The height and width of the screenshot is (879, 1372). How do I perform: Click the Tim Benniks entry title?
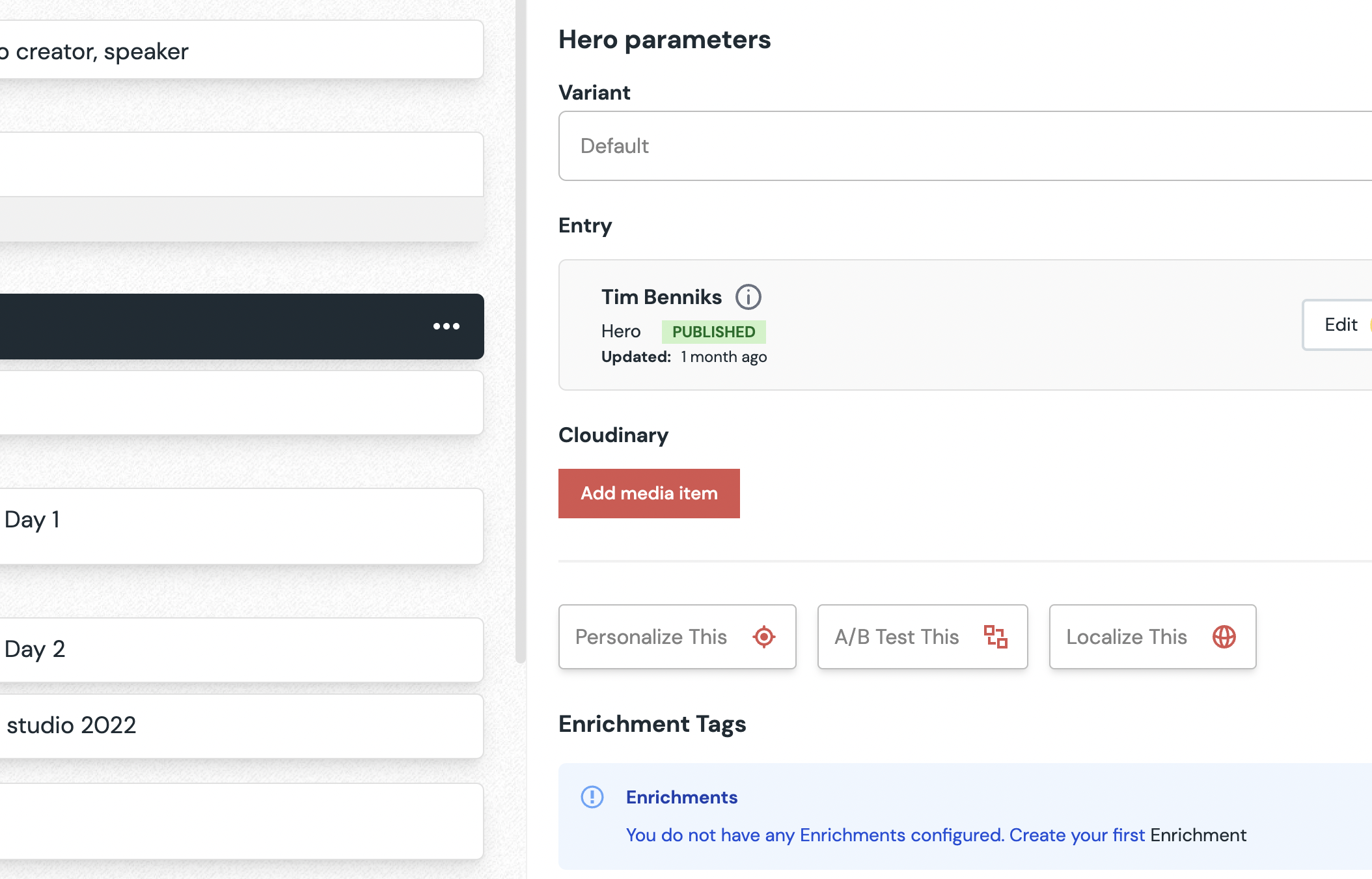pyautogui.click(x=661, y=297)
